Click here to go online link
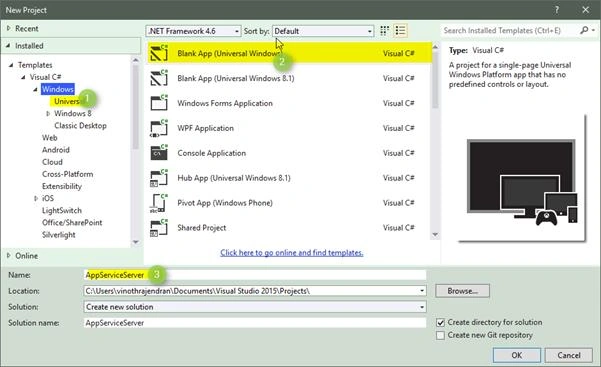 (x=292, y=253)
